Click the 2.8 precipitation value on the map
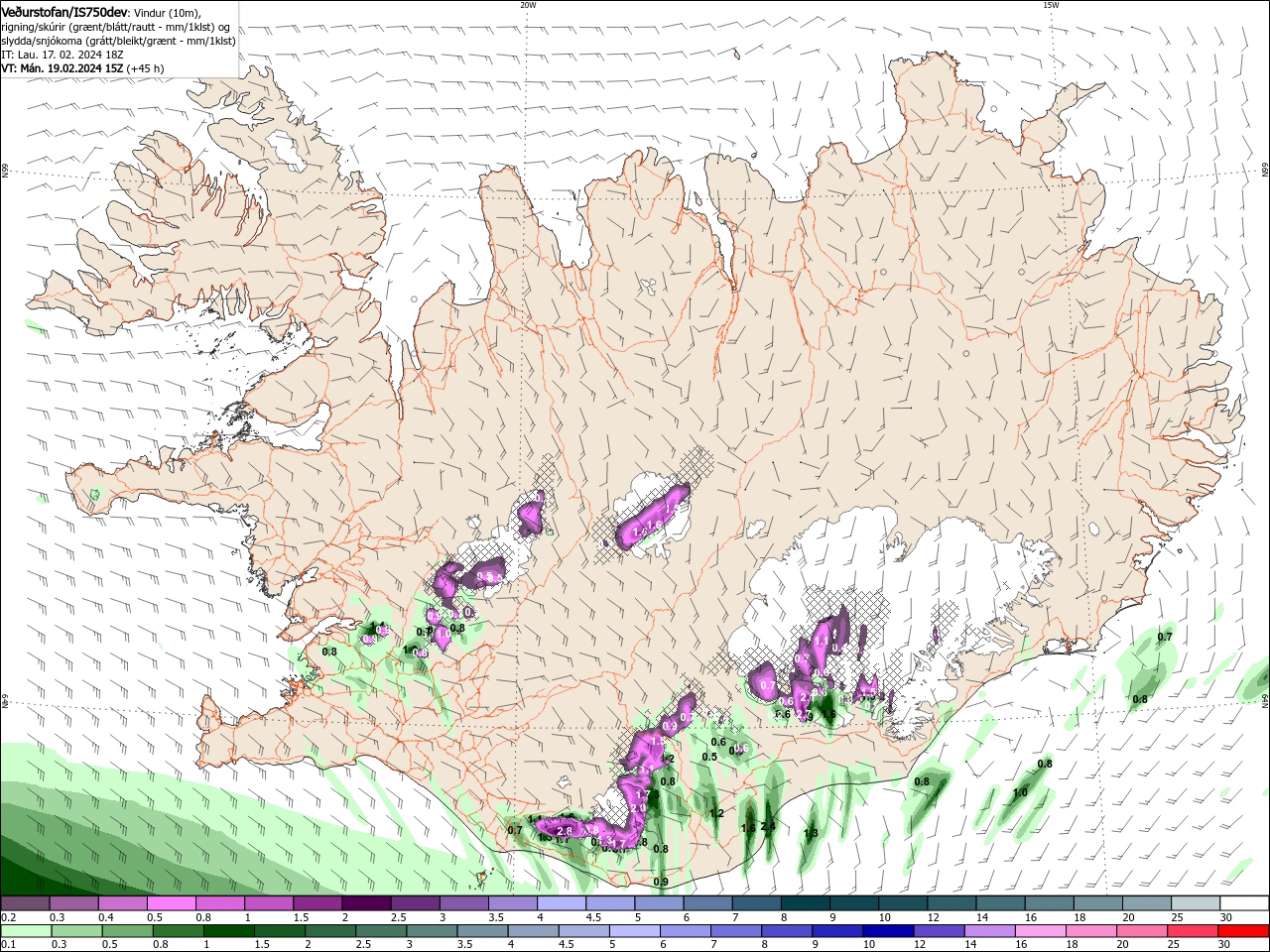This screenshot has width=1270, height=952. [x=566, y=830]
